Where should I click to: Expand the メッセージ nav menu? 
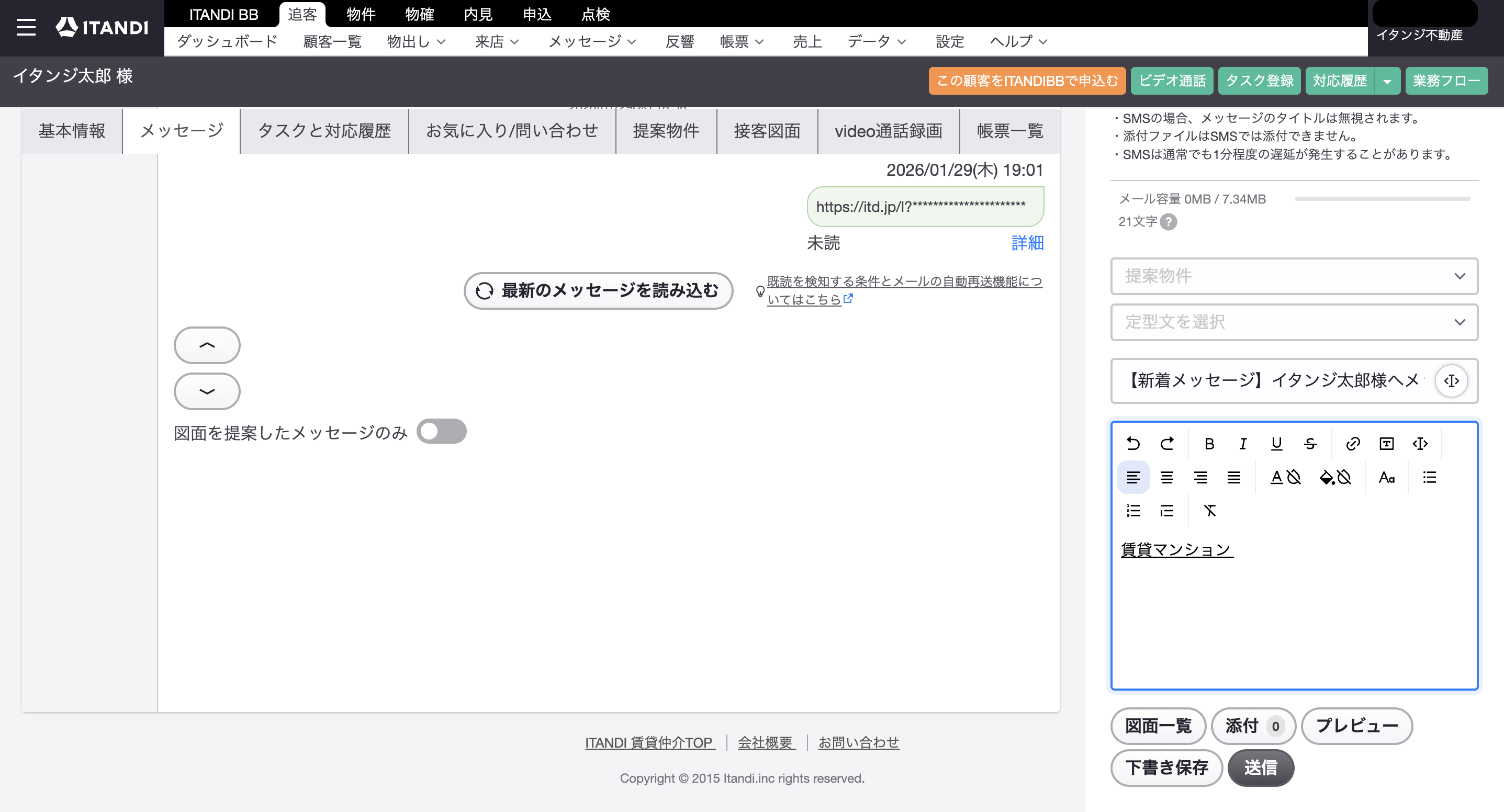pos(592,41)
